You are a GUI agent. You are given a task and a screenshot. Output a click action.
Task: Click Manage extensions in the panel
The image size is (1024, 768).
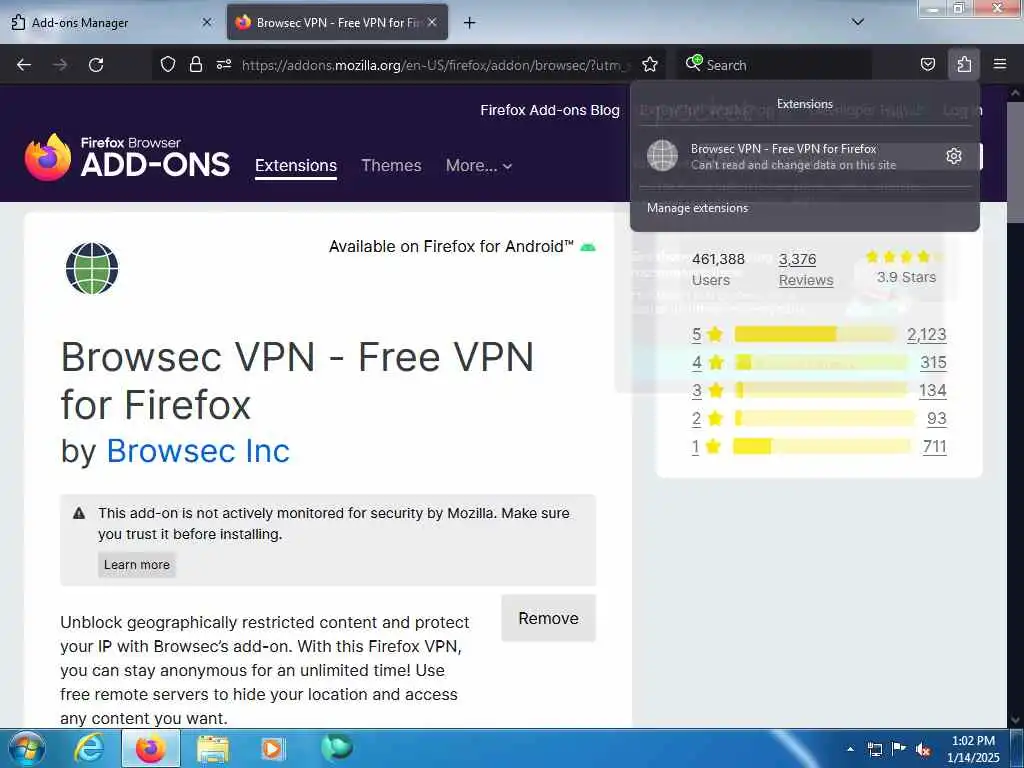[697, 208]
